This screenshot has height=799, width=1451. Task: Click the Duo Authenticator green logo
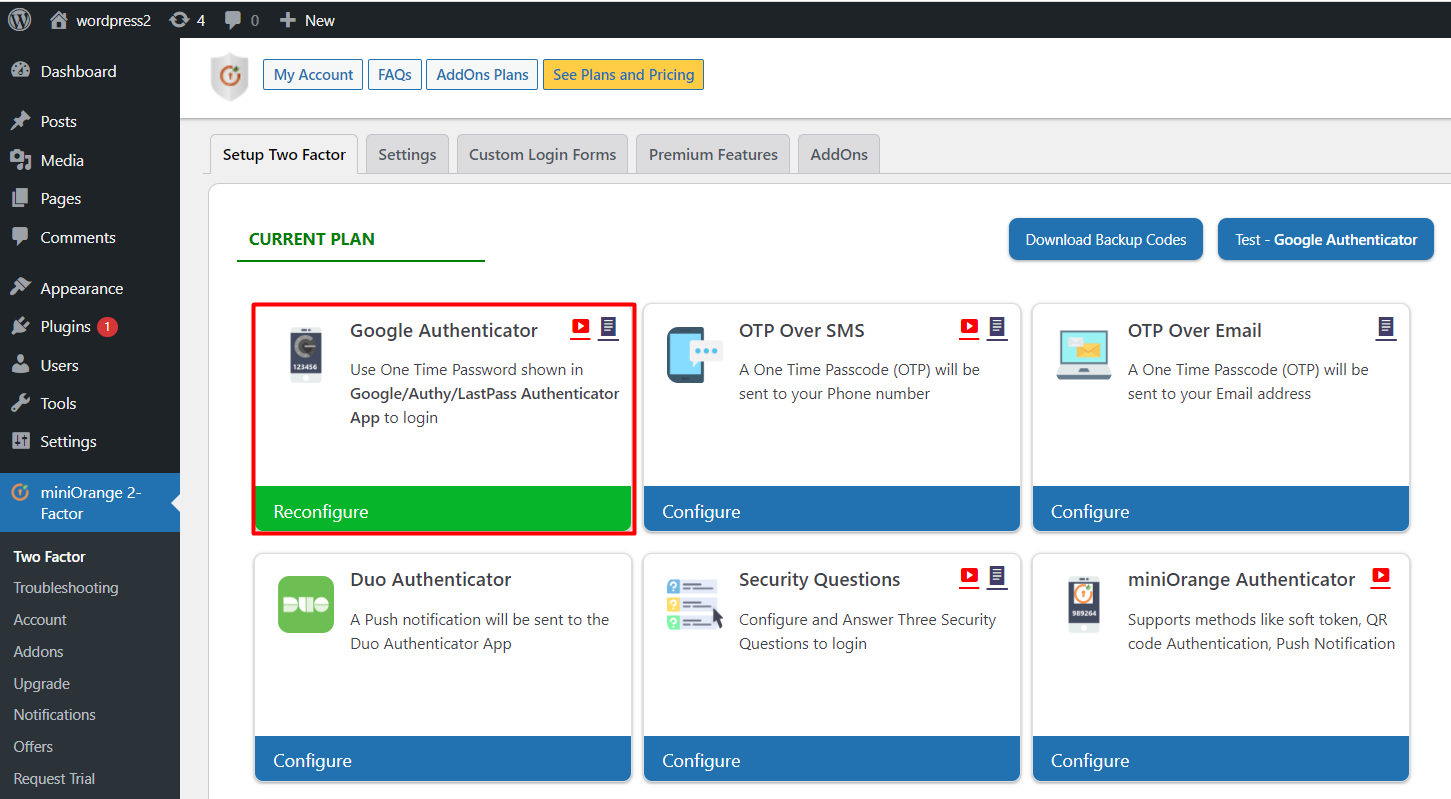pos(305,604)
